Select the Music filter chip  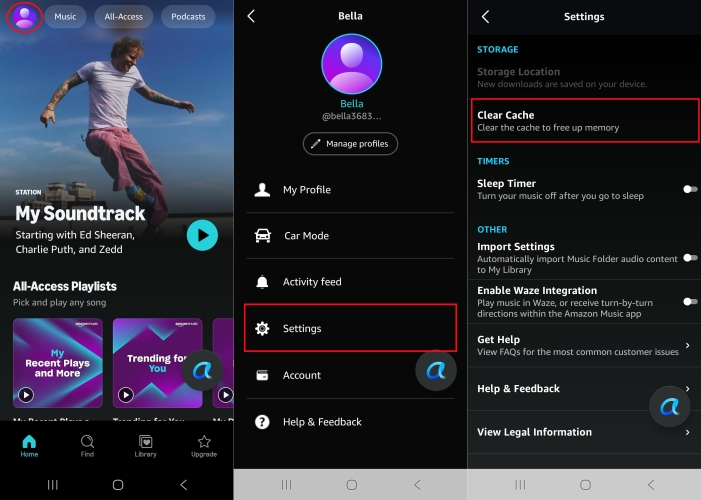[x=65, y=17]
